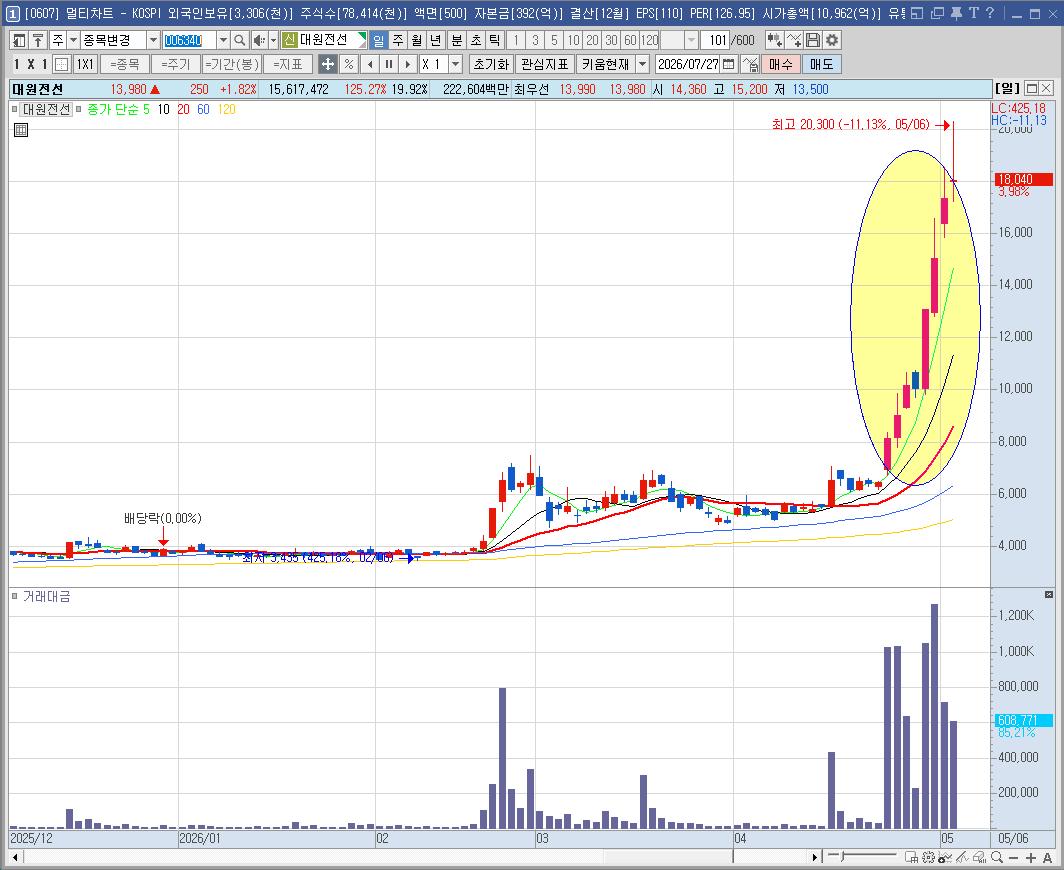This screenshot has width=1064, height=870.
Task: Click the 초기화 reset button
Action: click(x=491, y=64)
